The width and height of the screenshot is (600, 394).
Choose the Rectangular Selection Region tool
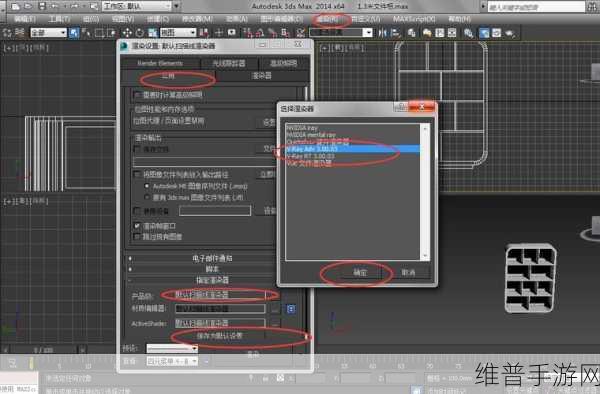pyautogui.click(x=99, y=33)
